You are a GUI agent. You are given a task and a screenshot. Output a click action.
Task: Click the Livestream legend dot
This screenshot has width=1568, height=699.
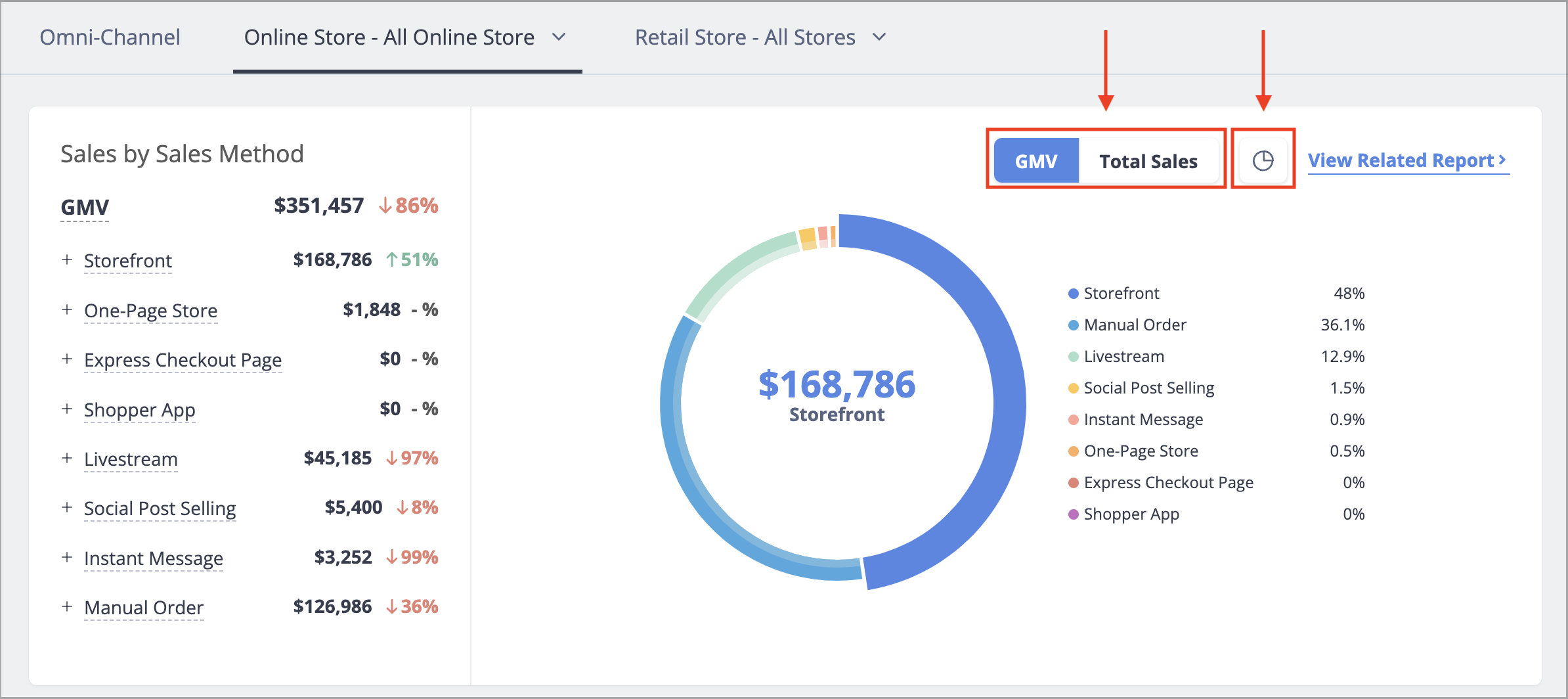1074,357
